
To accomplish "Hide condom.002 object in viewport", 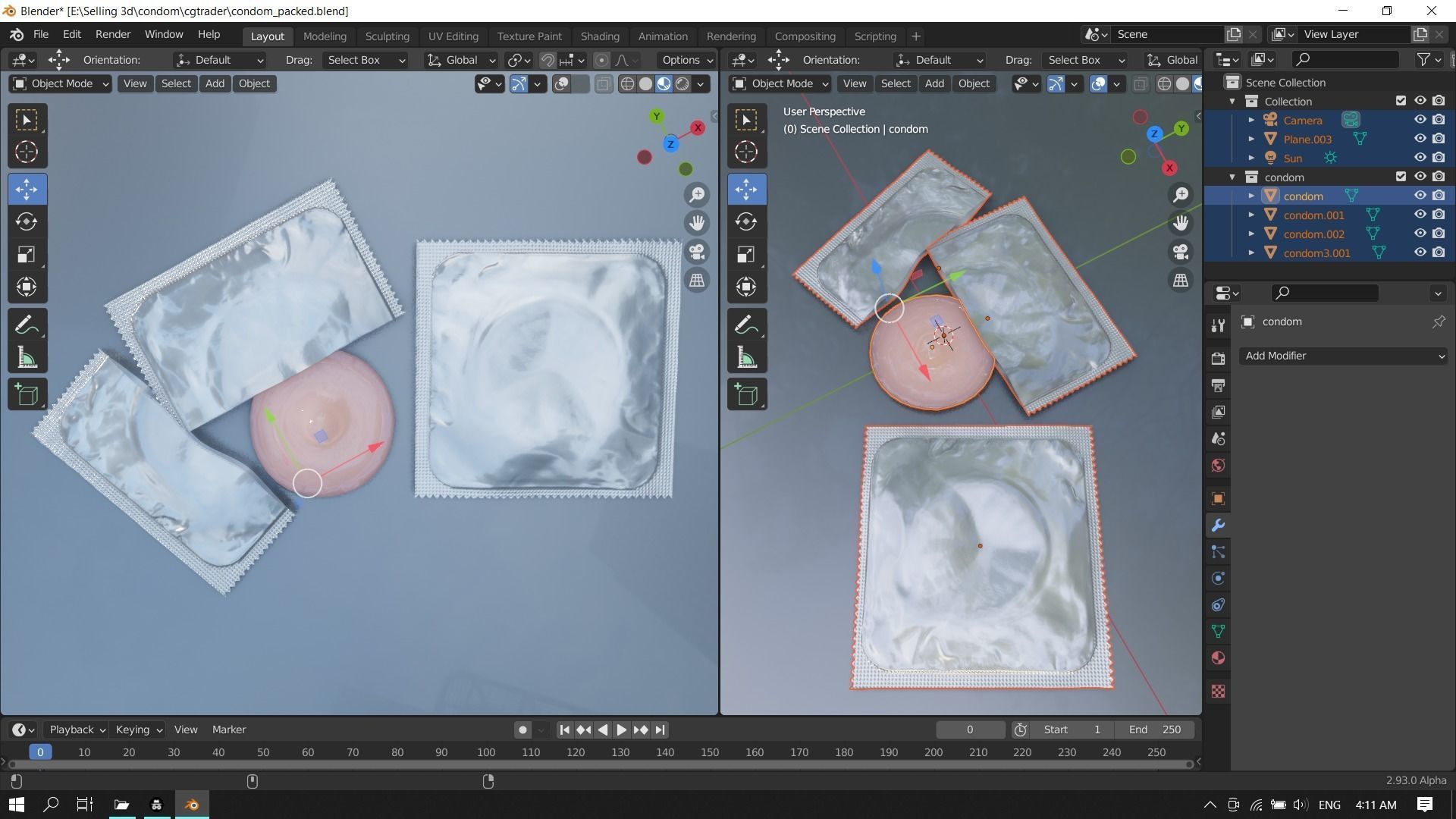I will tap(1420, 234).
